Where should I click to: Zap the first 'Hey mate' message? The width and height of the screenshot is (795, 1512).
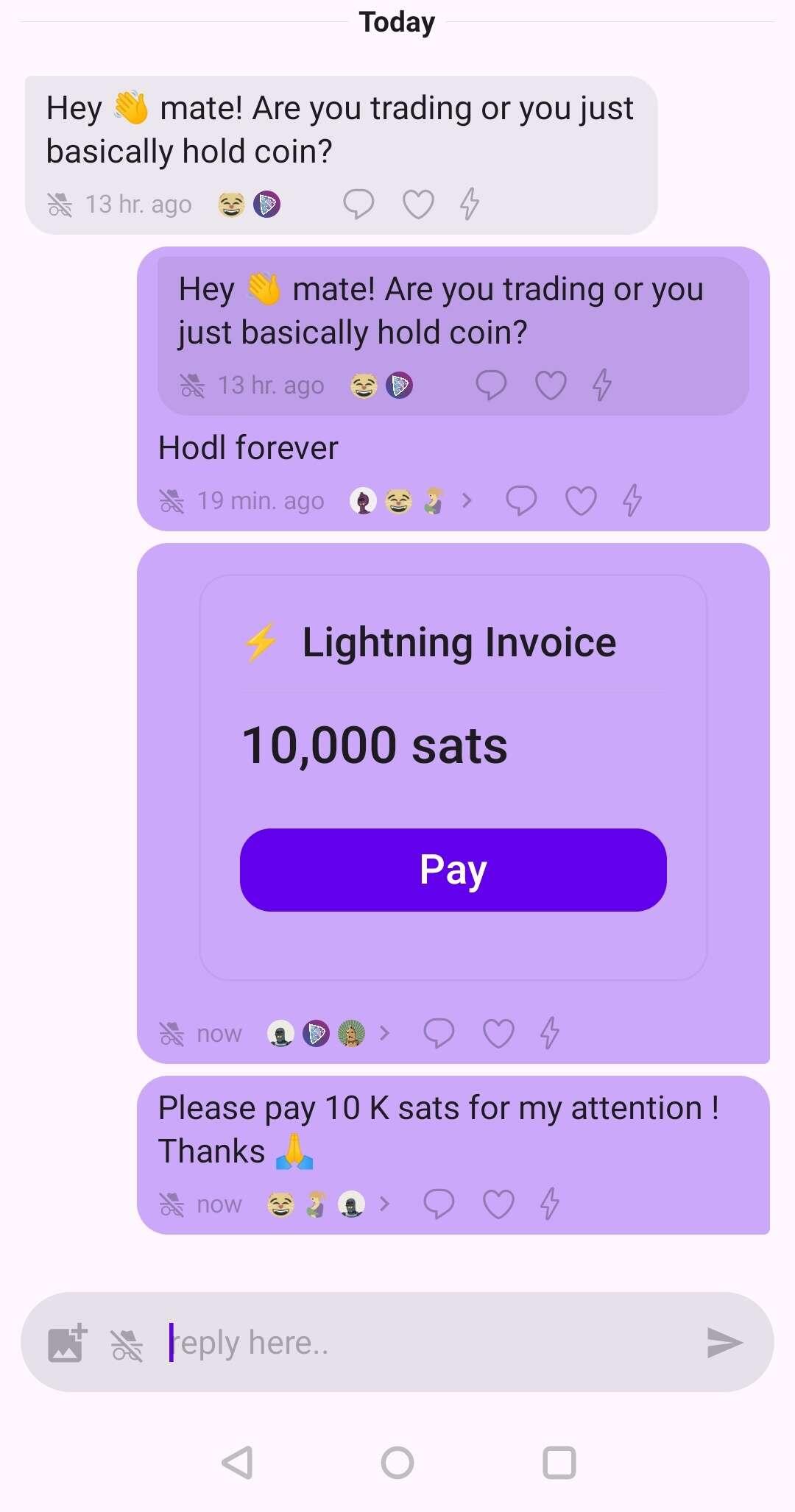[470, 204]
